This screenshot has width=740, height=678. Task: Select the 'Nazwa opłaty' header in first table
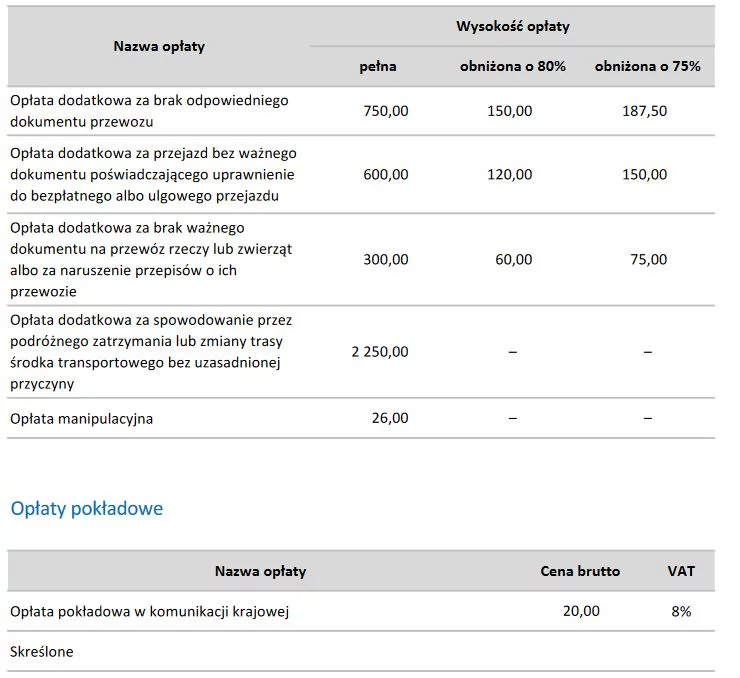pyautogui.click(x=159, y=46)
